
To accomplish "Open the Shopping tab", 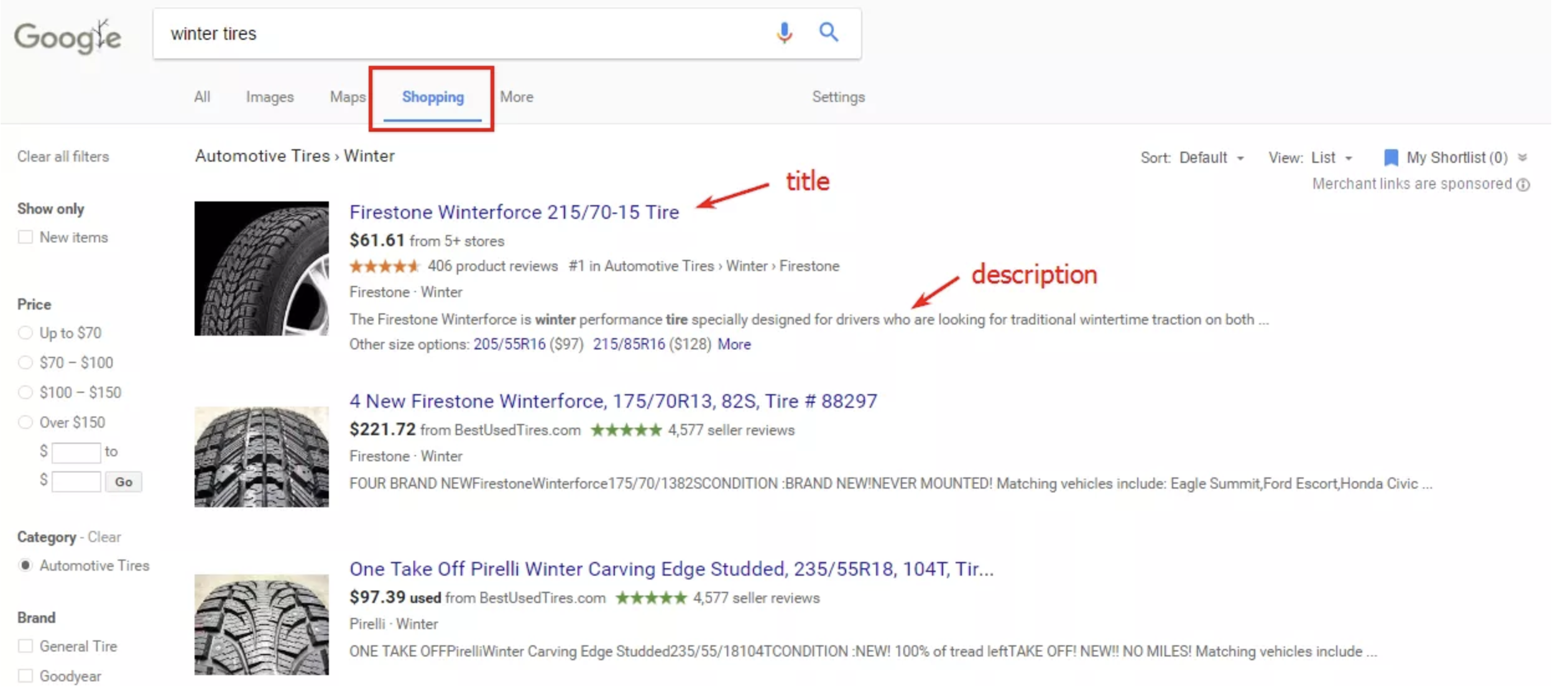I will pos(433,98).
